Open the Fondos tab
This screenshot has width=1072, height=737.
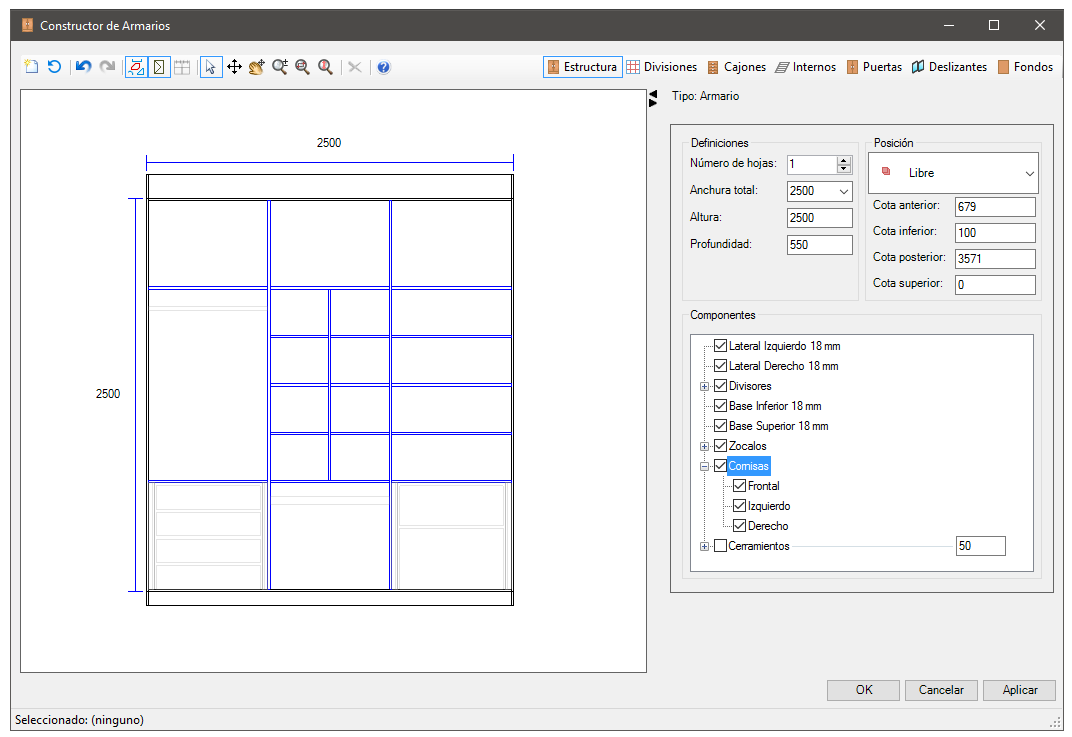click(1025, 66)
